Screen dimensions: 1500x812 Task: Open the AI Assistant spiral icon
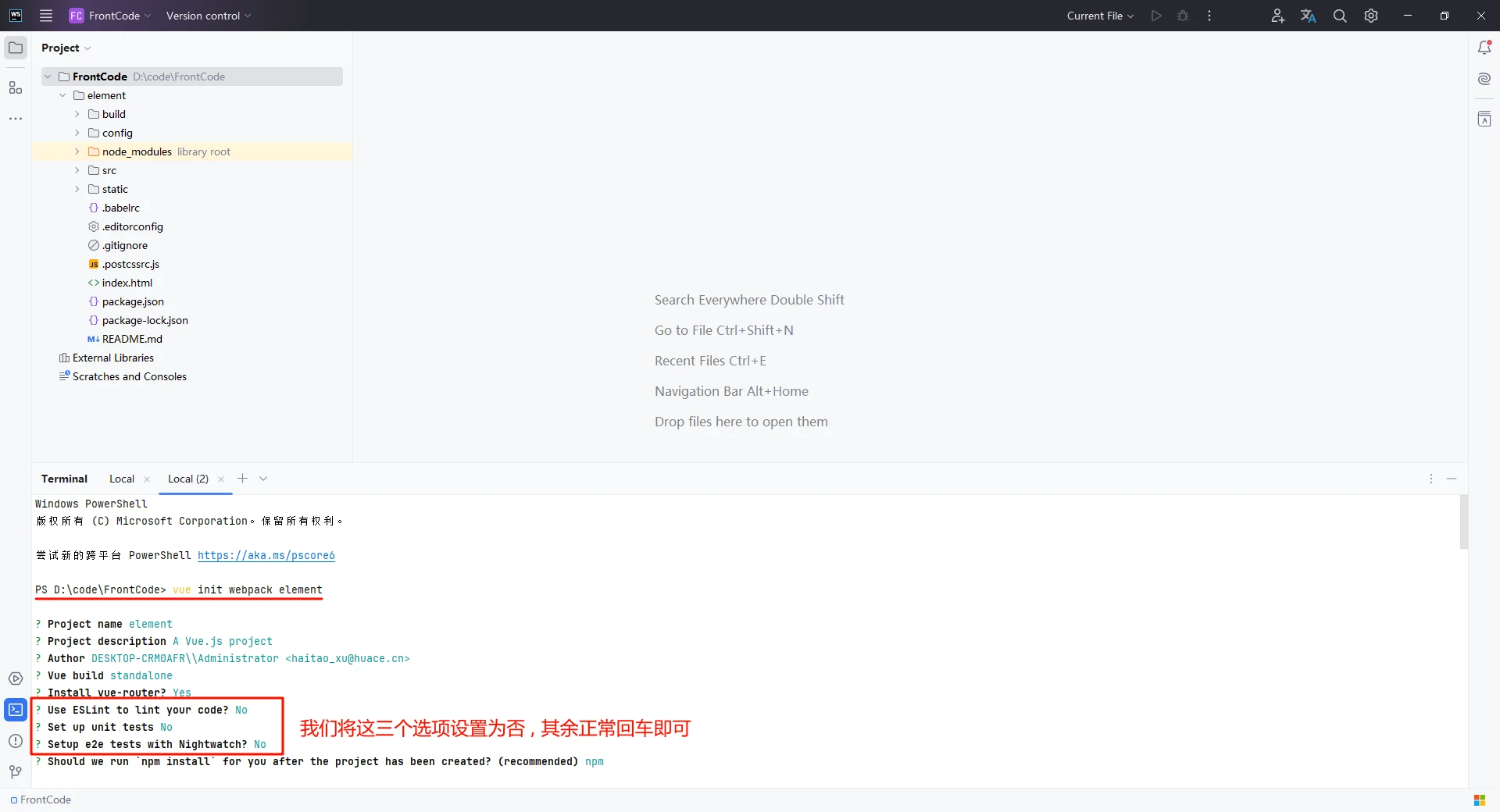(1484, 79)
